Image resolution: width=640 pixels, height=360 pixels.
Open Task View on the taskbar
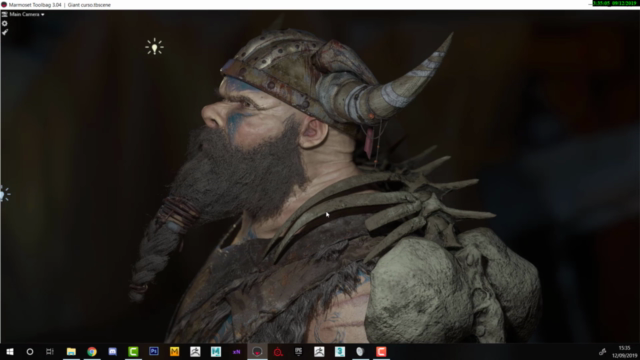[50, 351]
